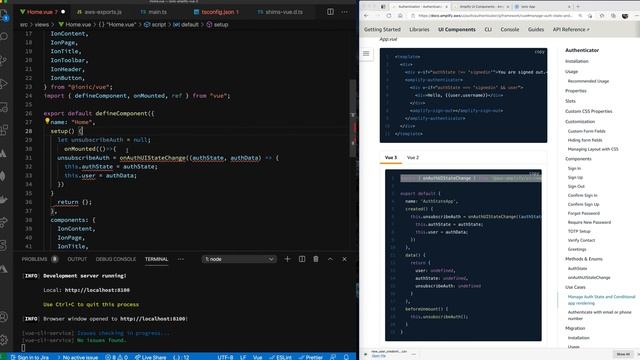This screenshot has height=360, width=640.
Task: Open the panel's more views ellipsis
Action: [181, 259]
